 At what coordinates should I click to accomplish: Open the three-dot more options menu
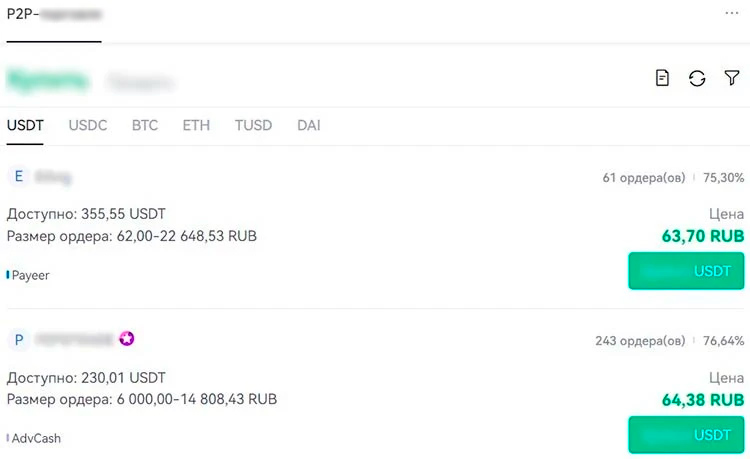click(733, 14)
